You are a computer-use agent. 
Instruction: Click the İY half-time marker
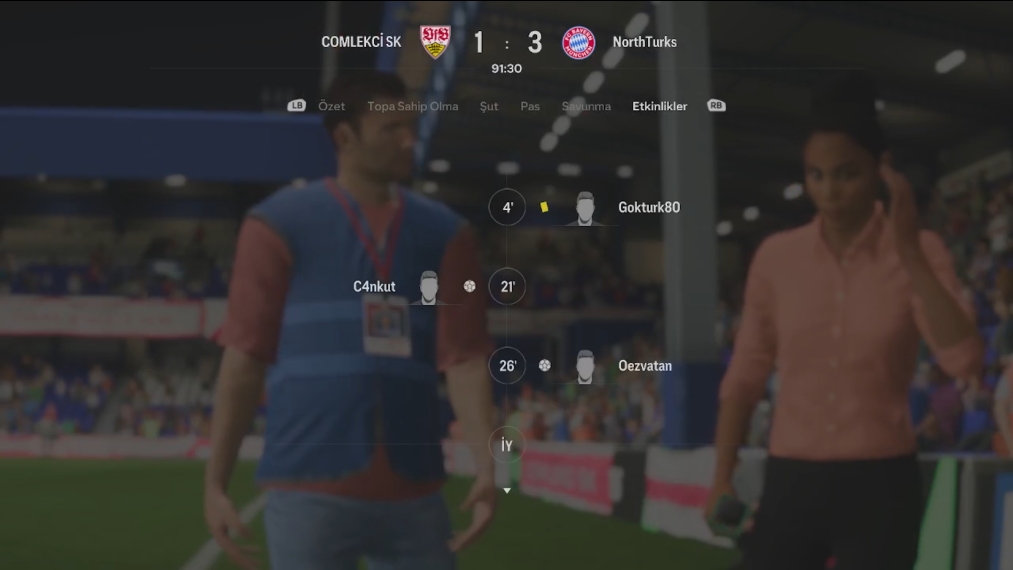[507, 445]
